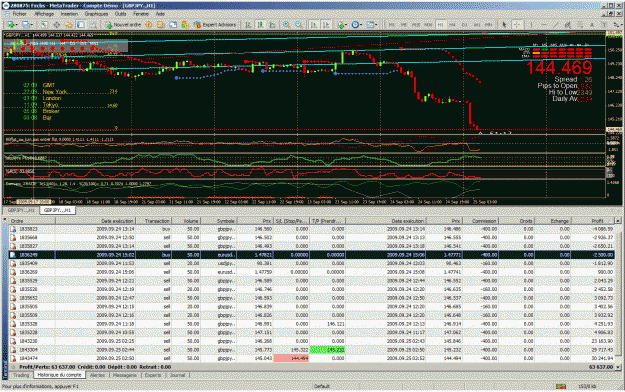Open the Profiles toolbar icon
Viewport: 625px width, 392px height.
[x=26, y=25]
